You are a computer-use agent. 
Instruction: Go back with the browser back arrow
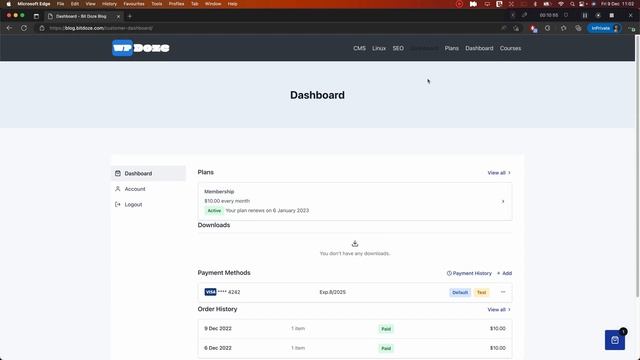[x=9, y=28]
